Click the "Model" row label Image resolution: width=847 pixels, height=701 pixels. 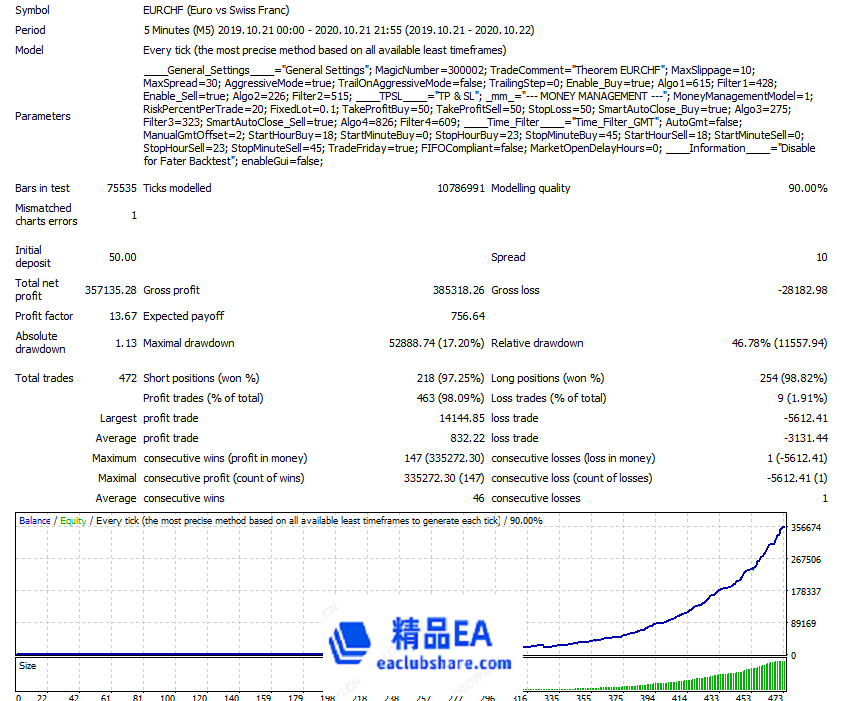point(29,50)
